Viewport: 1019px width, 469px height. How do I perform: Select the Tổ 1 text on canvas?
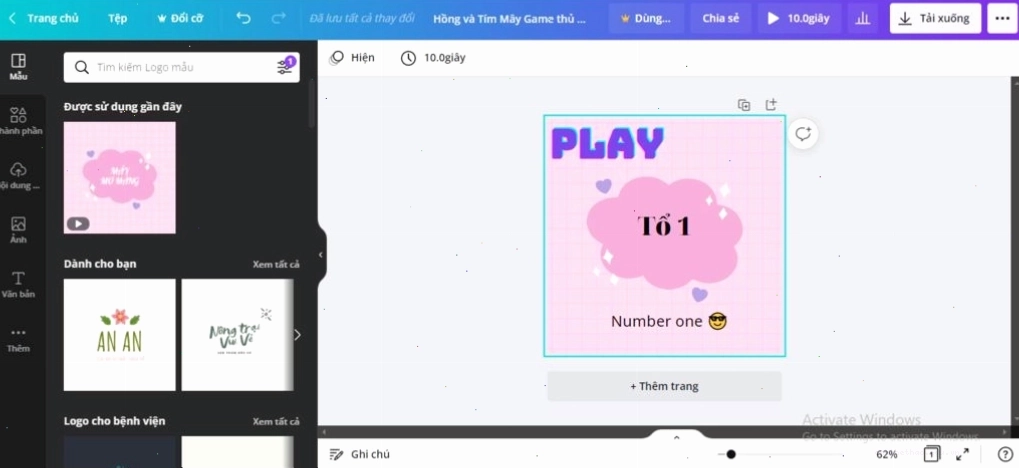point(664,226)
